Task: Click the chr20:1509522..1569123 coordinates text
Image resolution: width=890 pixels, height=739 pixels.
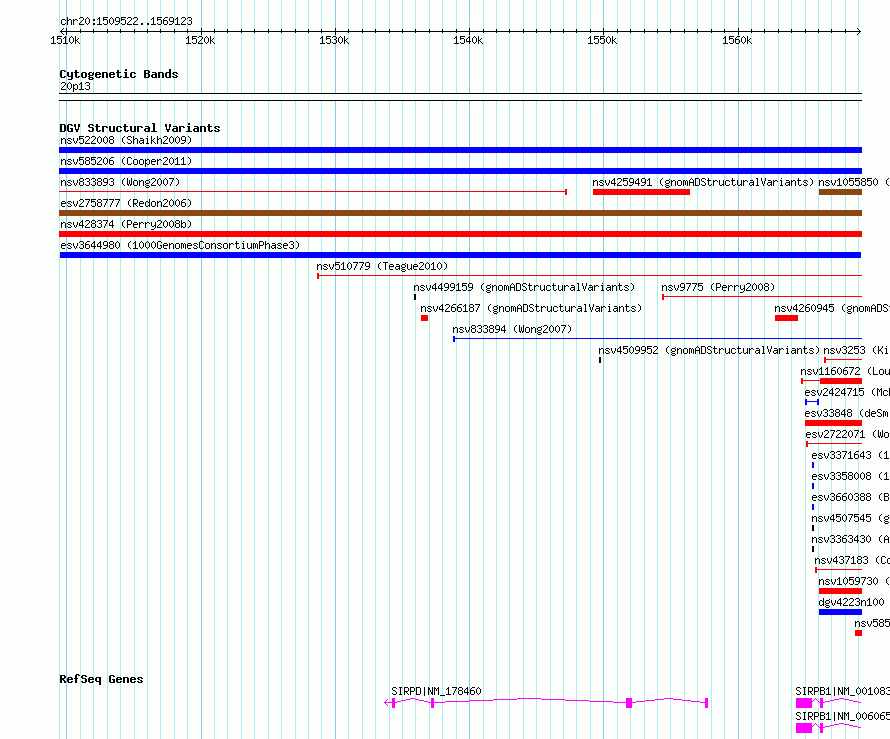Action: click(126, 22)
